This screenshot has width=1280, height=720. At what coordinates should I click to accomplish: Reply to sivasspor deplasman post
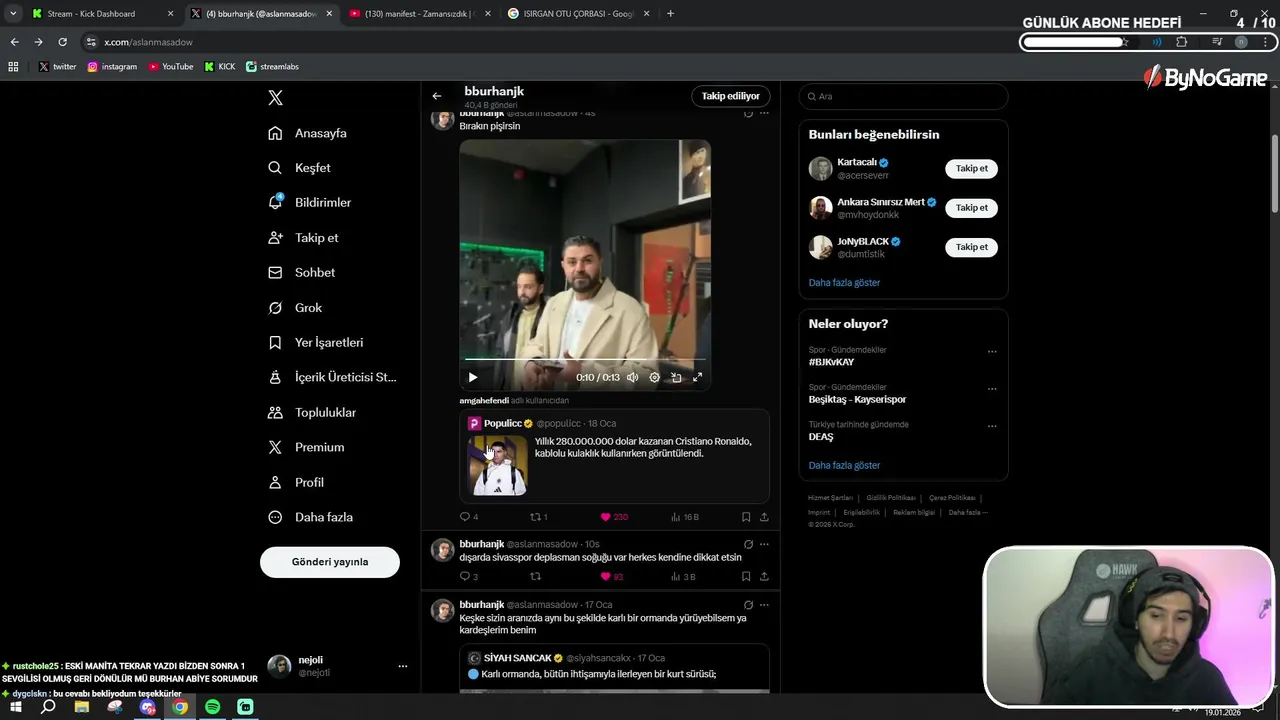click(469, 576)
